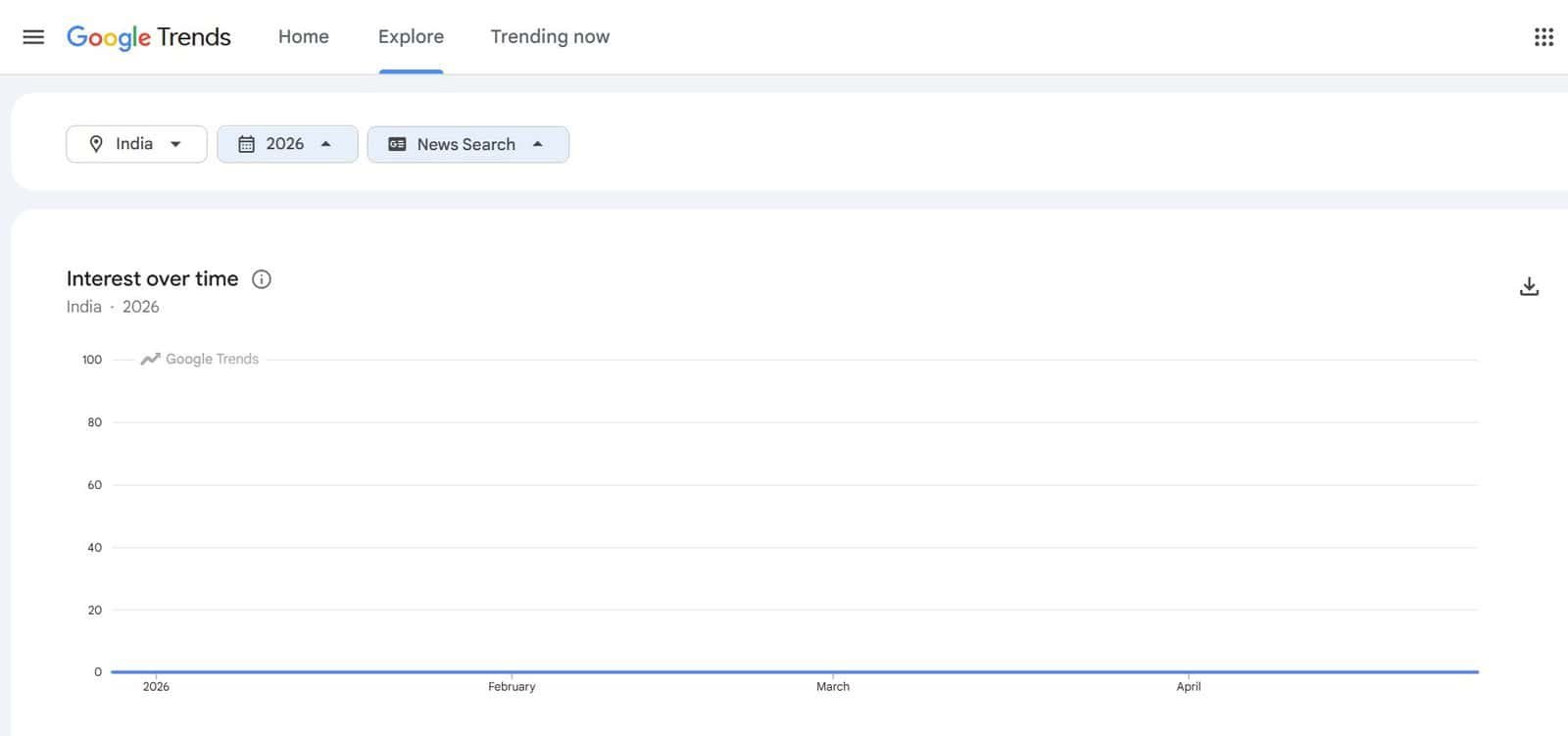This screenshot has width=1568, height=736.
Task: Select the Explore tab
Action: tap(411, 37)
